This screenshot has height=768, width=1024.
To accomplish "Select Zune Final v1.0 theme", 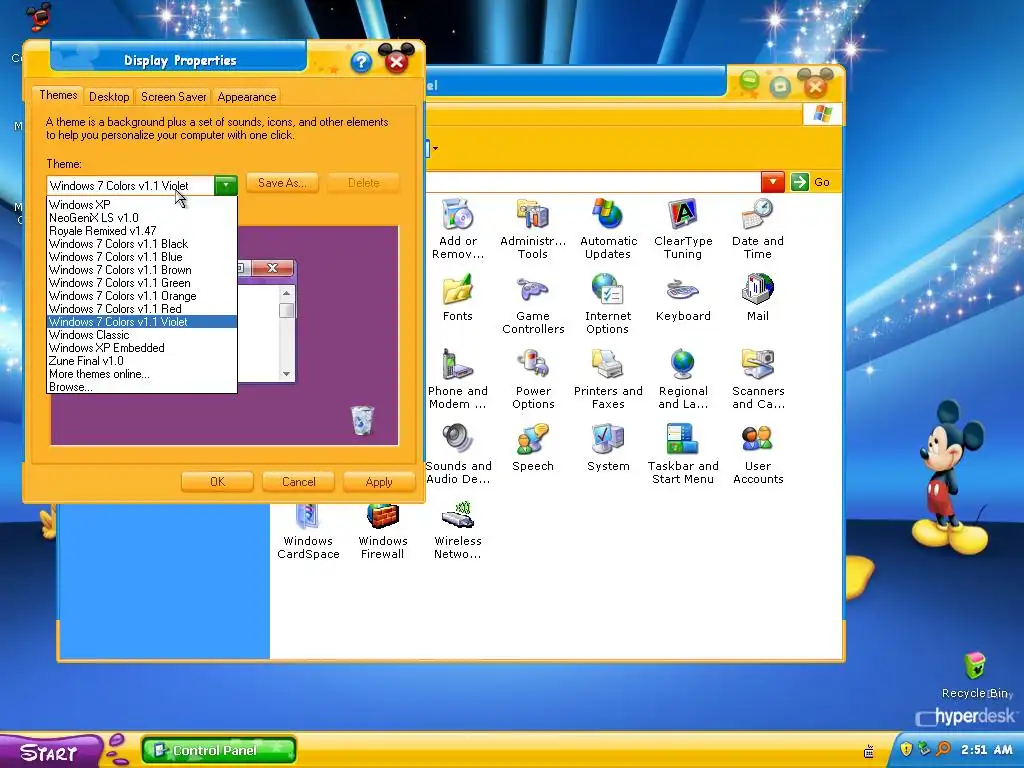I will click(x=142, y=361).
